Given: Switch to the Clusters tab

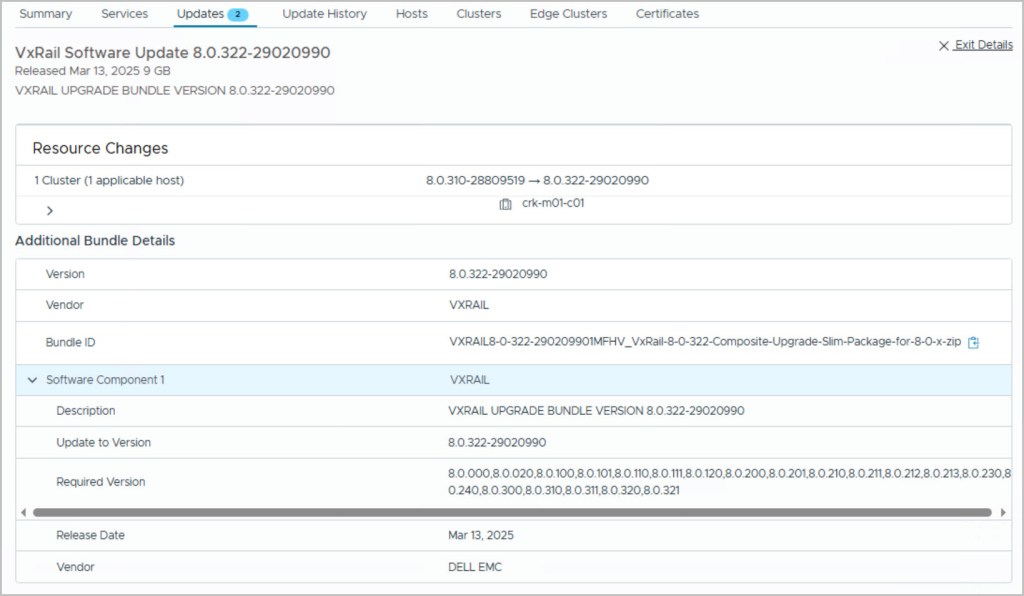Looking at the screenshot, I should click(479, 14).
